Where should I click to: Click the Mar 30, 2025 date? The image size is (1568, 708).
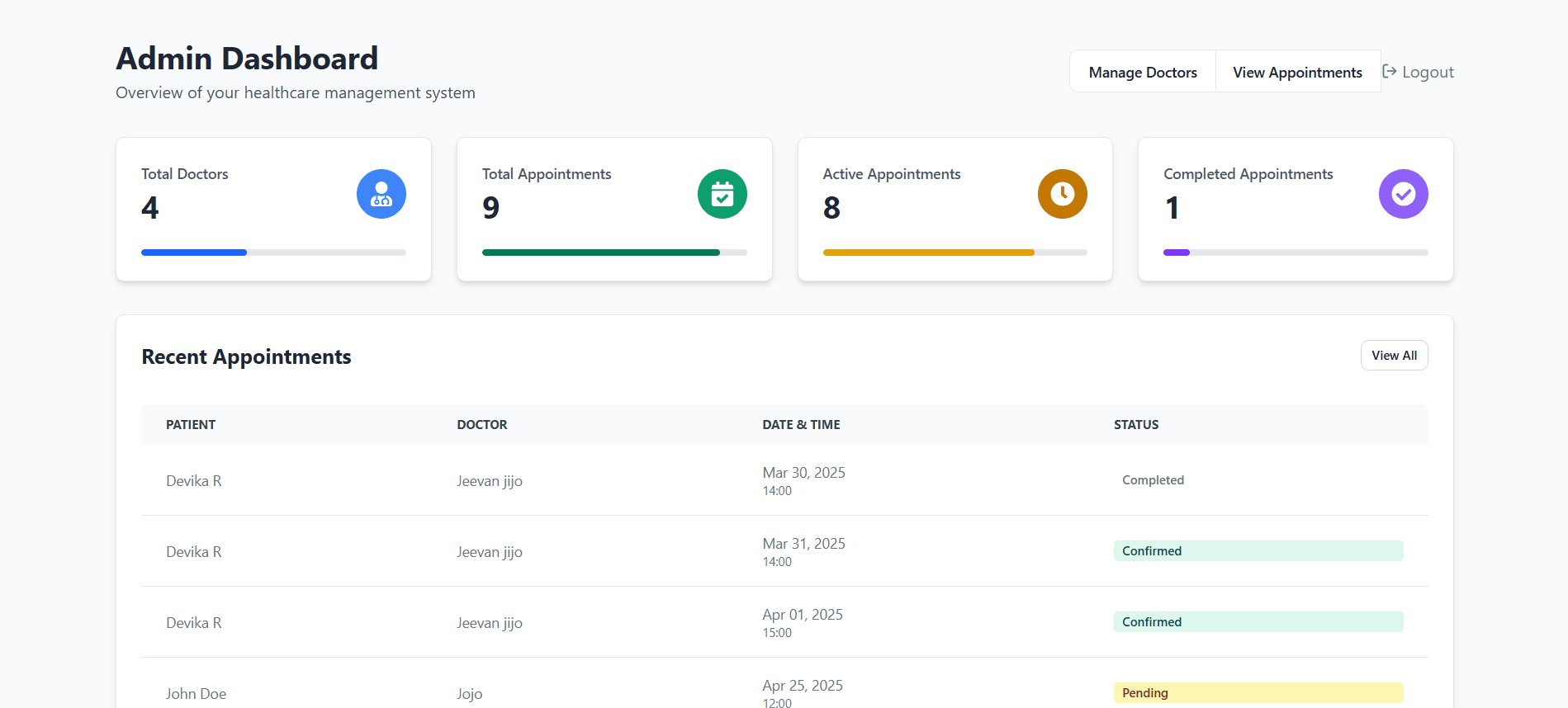point(803,473)
